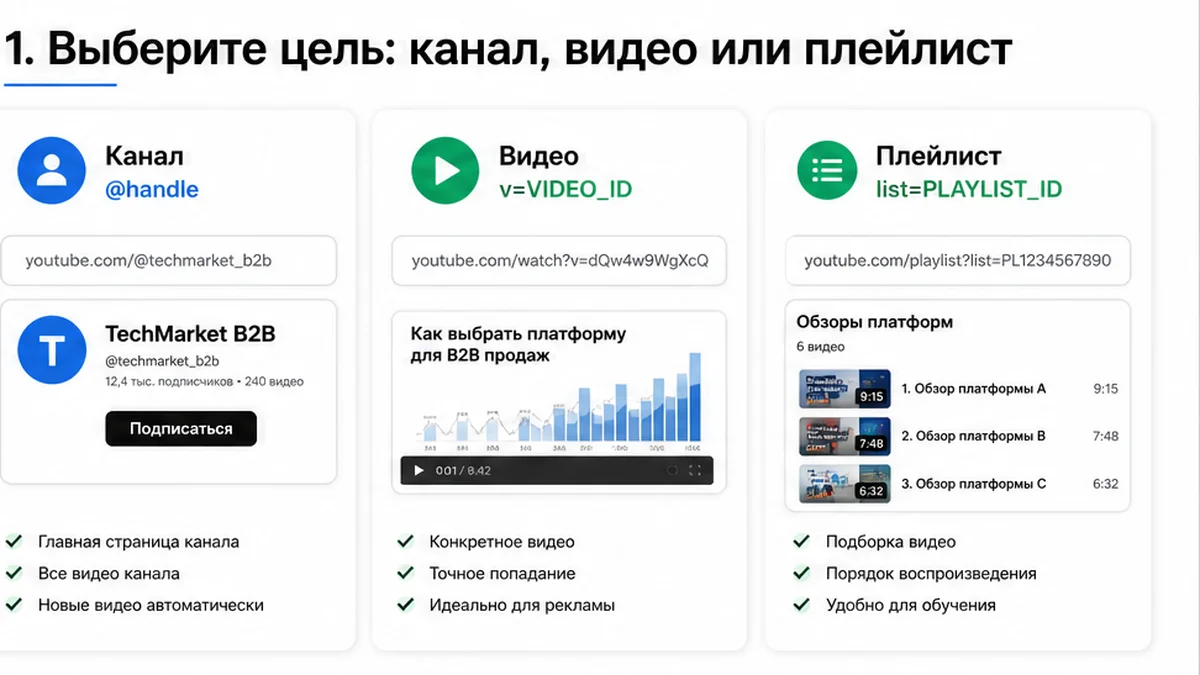Screen dimensions: 1200x675
Task: Open thumbnail of Обзор платформы C video
Action: 845,484
